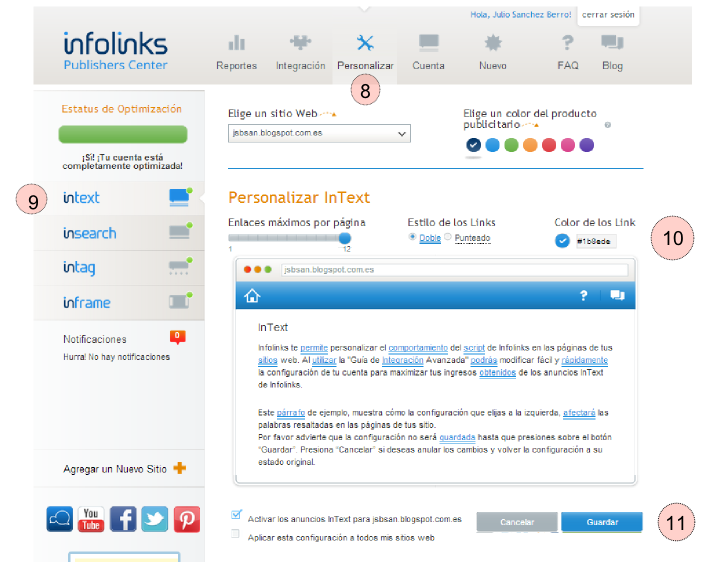Click the intext ad unit icon
718x562 pixels.
[x=180, y=197]
